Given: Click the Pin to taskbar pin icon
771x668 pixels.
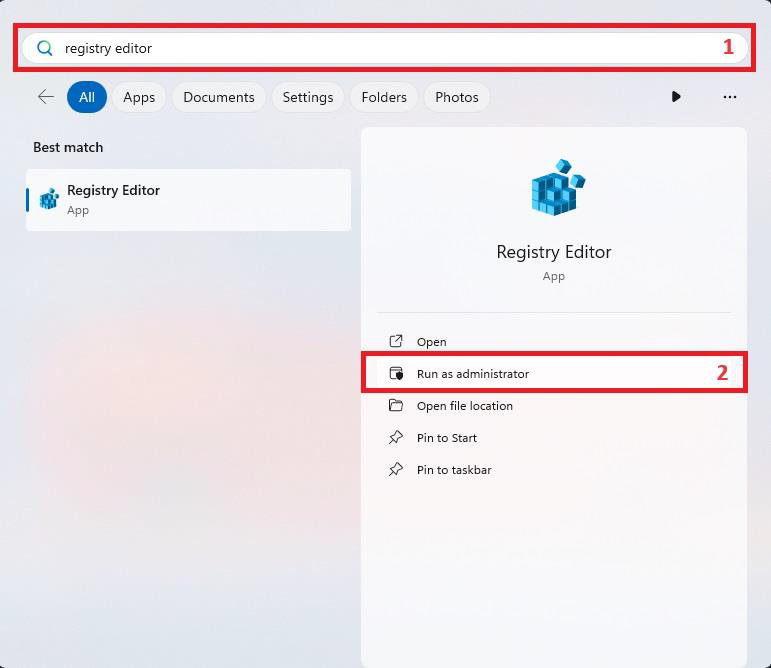Looking at the screenshot, I should point(396,469).
